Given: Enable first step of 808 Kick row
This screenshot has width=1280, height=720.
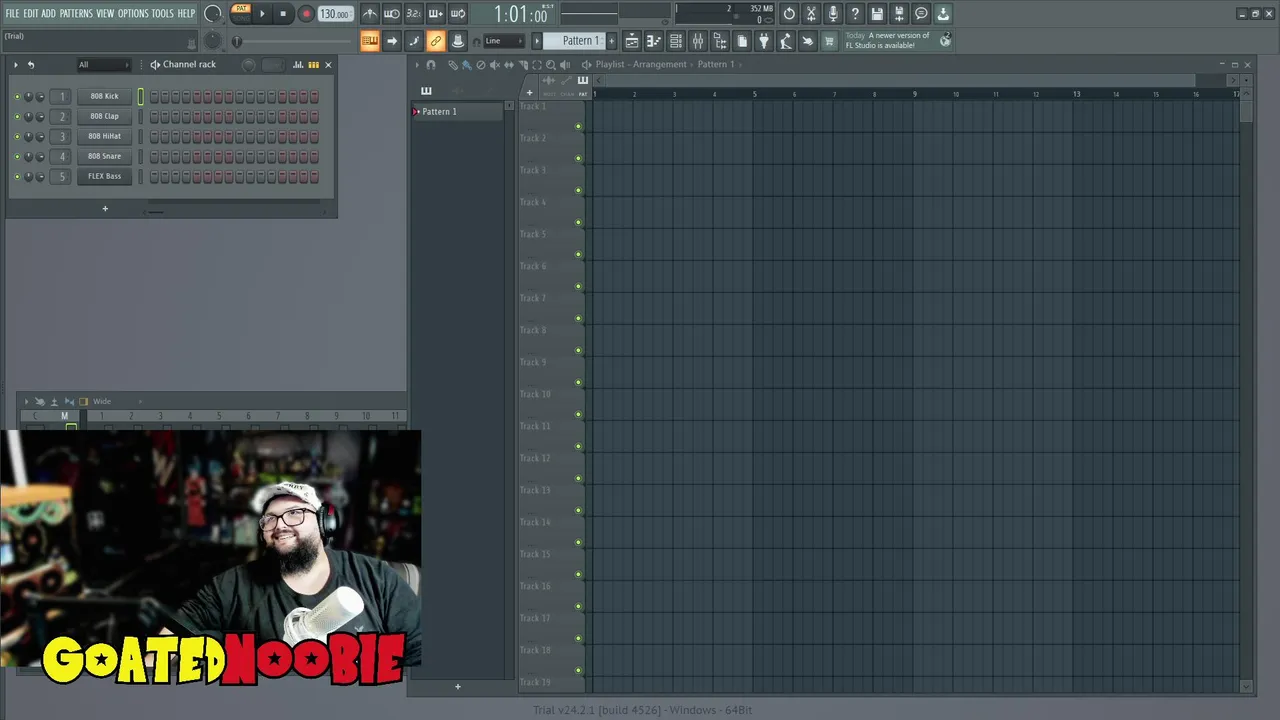Looking at the screenshot, I should coord(154,96).
